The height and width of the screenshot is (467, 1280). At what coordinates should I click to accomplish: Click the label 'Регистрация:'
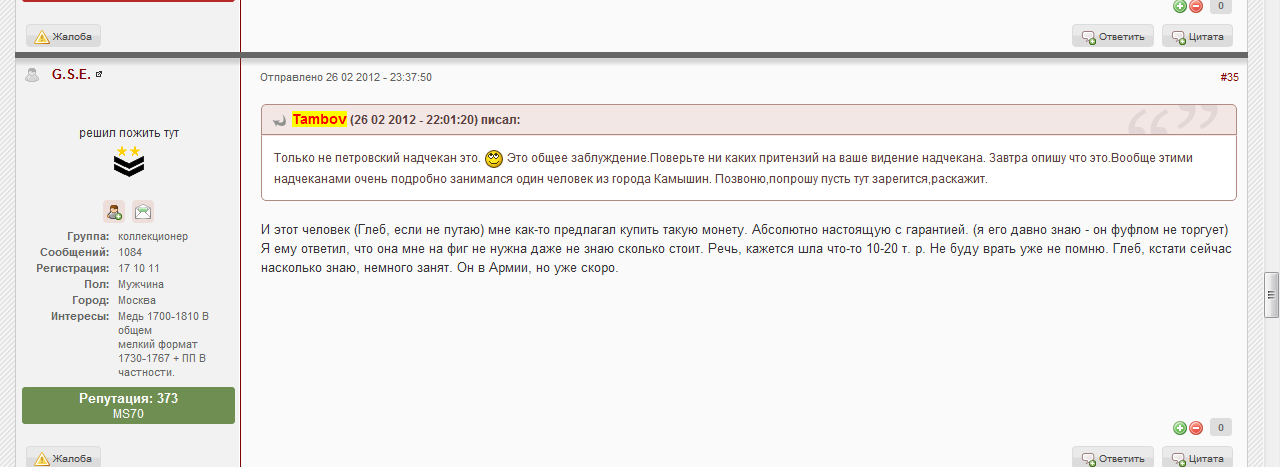[73, 268]
